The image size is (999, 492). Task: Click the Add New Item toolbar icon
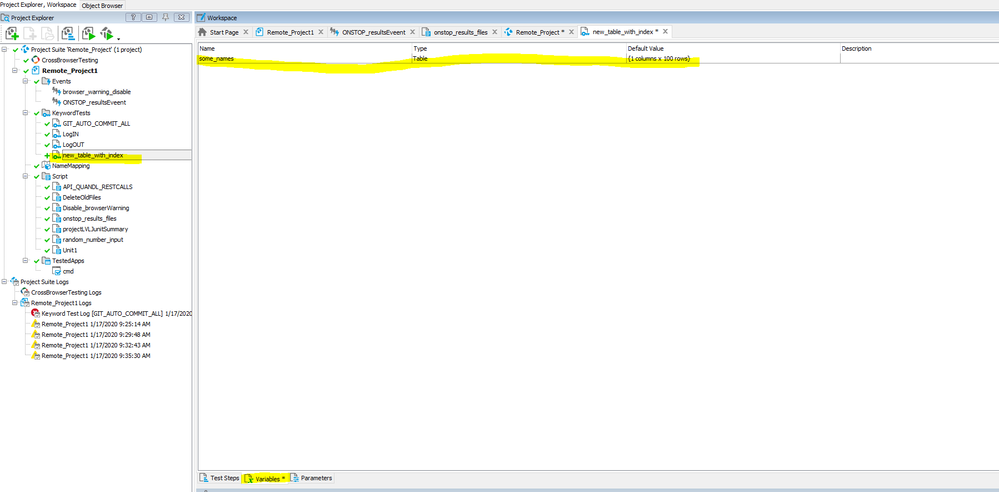(12, 32)
